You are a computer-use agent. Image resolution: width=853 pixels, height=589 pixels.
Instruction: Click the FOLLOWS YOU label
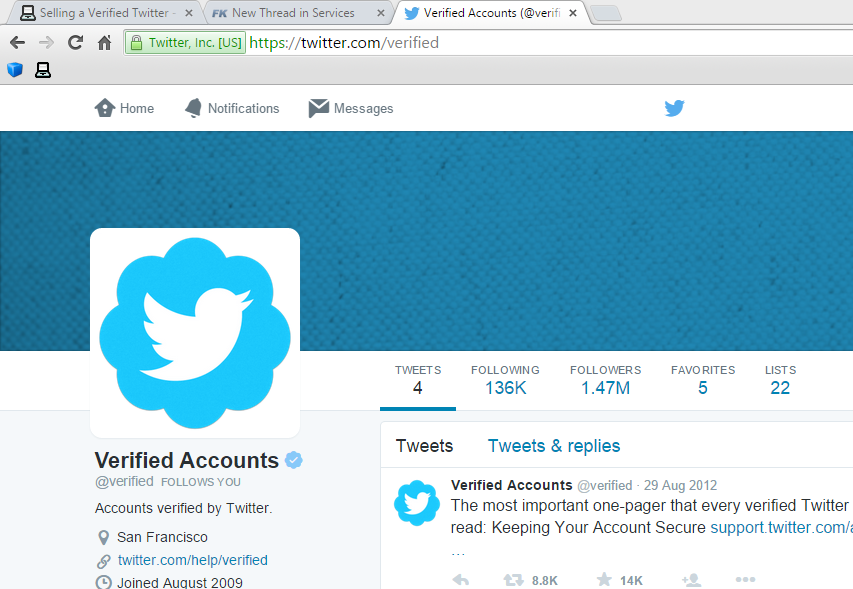click(x=201, y=482)
